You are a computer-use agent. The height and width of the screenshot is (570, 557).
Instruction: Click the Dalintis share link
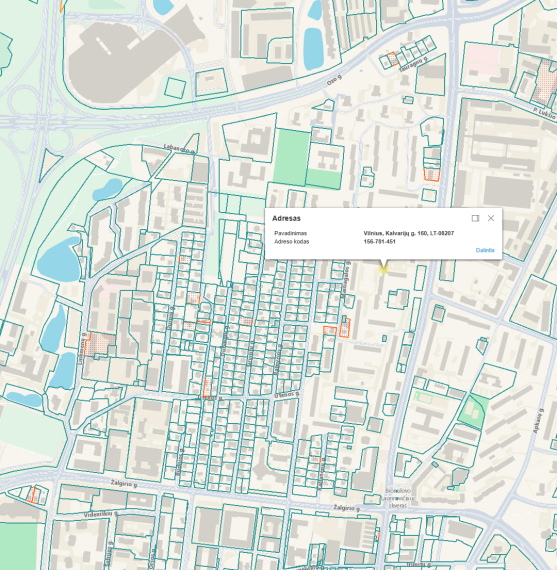[x=485, y=250]
